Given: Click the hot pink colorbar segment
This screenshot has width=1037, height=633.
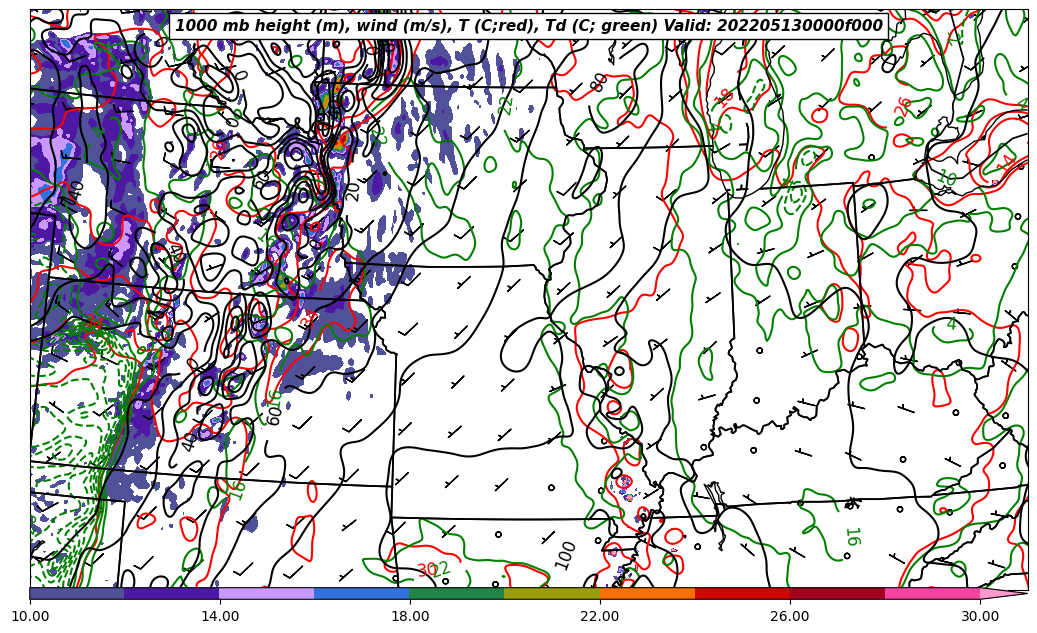Looking at the screenshot, I should 932,593.
